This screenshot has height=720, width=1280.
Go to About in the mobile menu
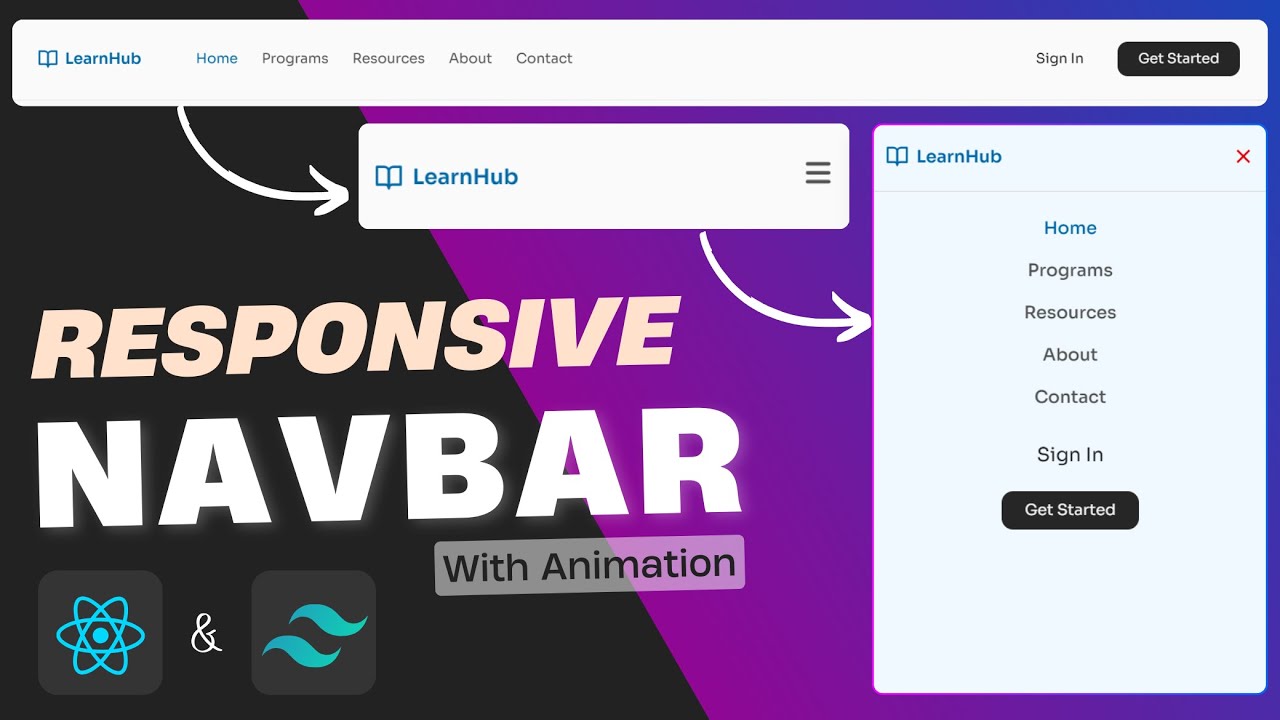click(1070, 354)
